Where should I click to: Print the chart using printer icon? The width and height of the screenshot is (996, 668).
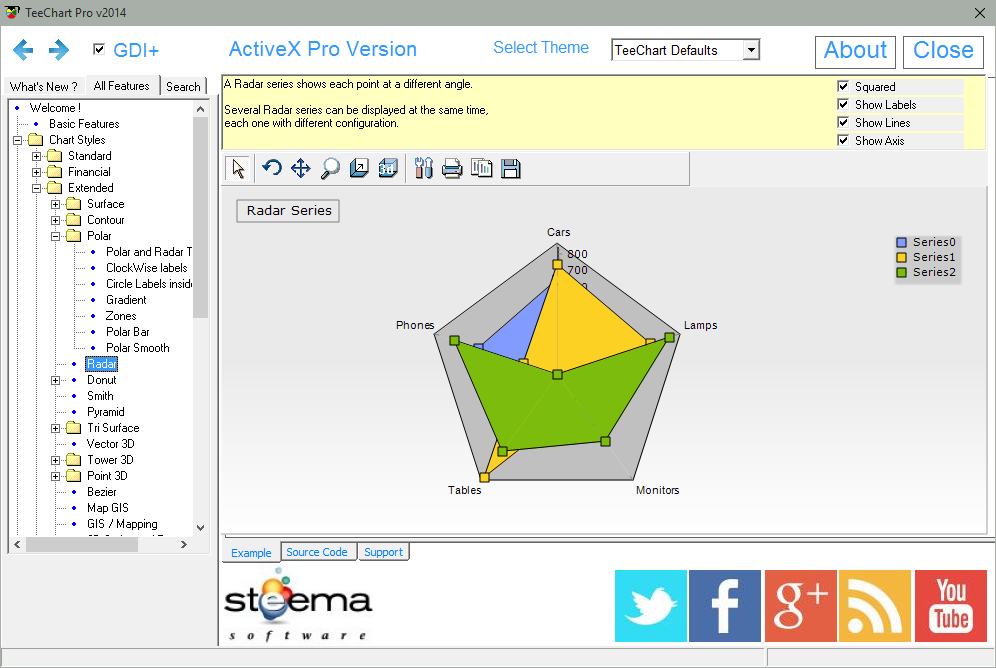pyautogui.click(x=452, y=169)
